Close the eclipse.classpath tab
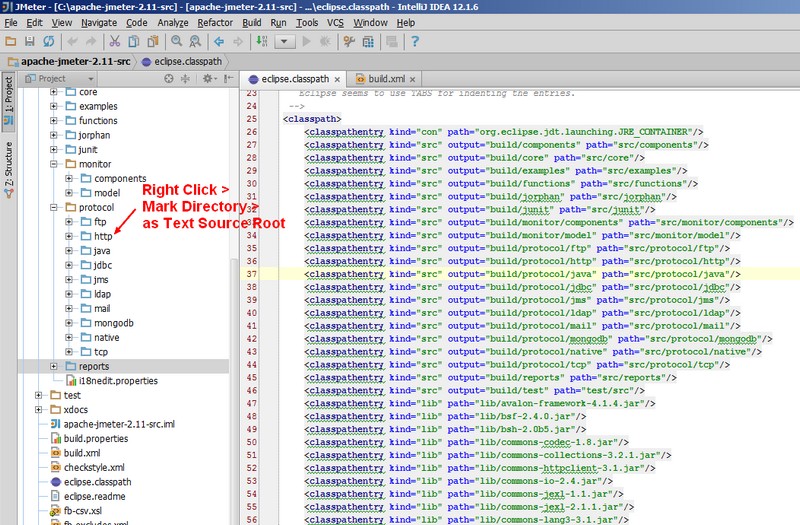This screenshot has width=800, height=525. click(x=337, y=77)
